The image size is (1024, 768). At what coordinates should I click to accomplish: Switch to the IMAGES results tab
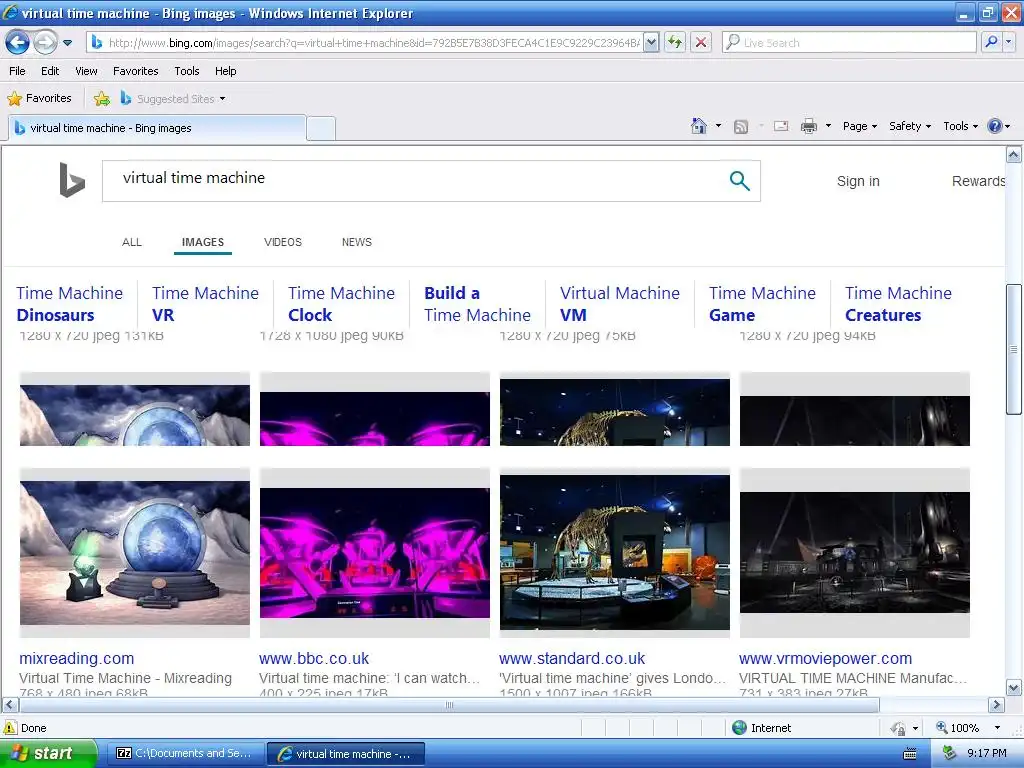pyautogui.click(x=203, y=242)
